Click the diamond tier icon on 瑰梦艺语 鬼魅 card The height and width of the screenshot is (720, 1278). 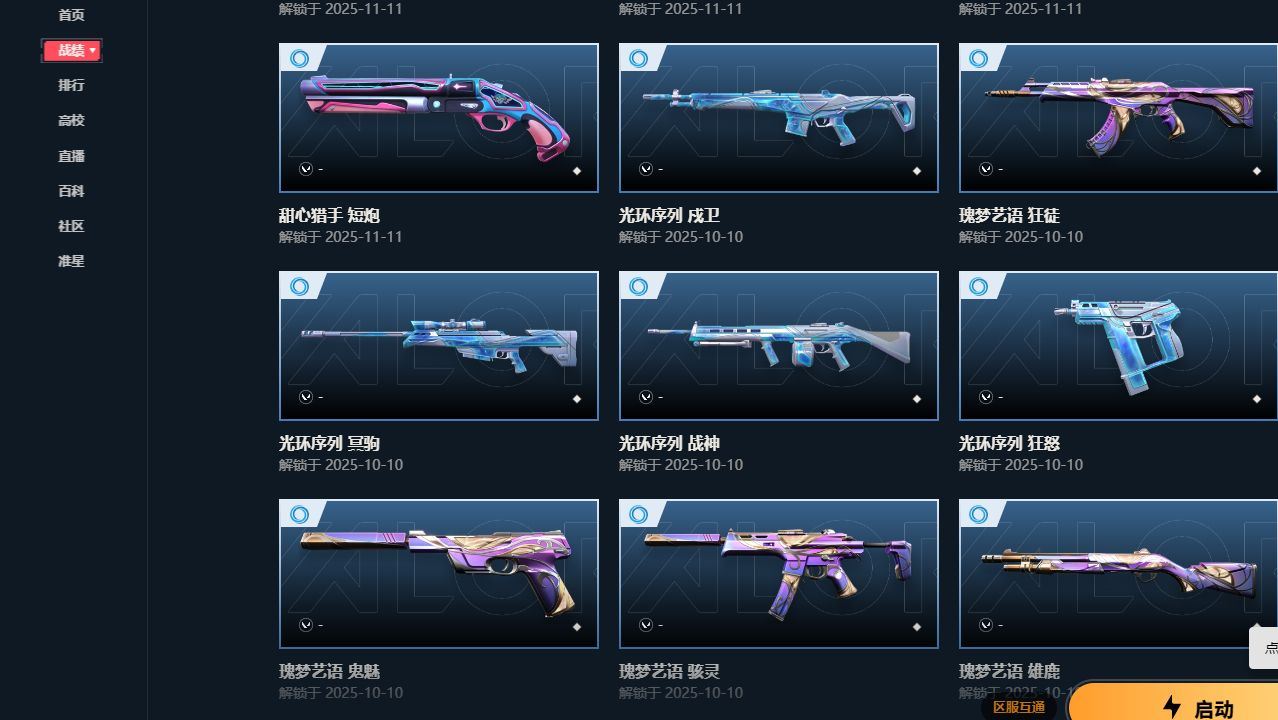tap(576, 627)
